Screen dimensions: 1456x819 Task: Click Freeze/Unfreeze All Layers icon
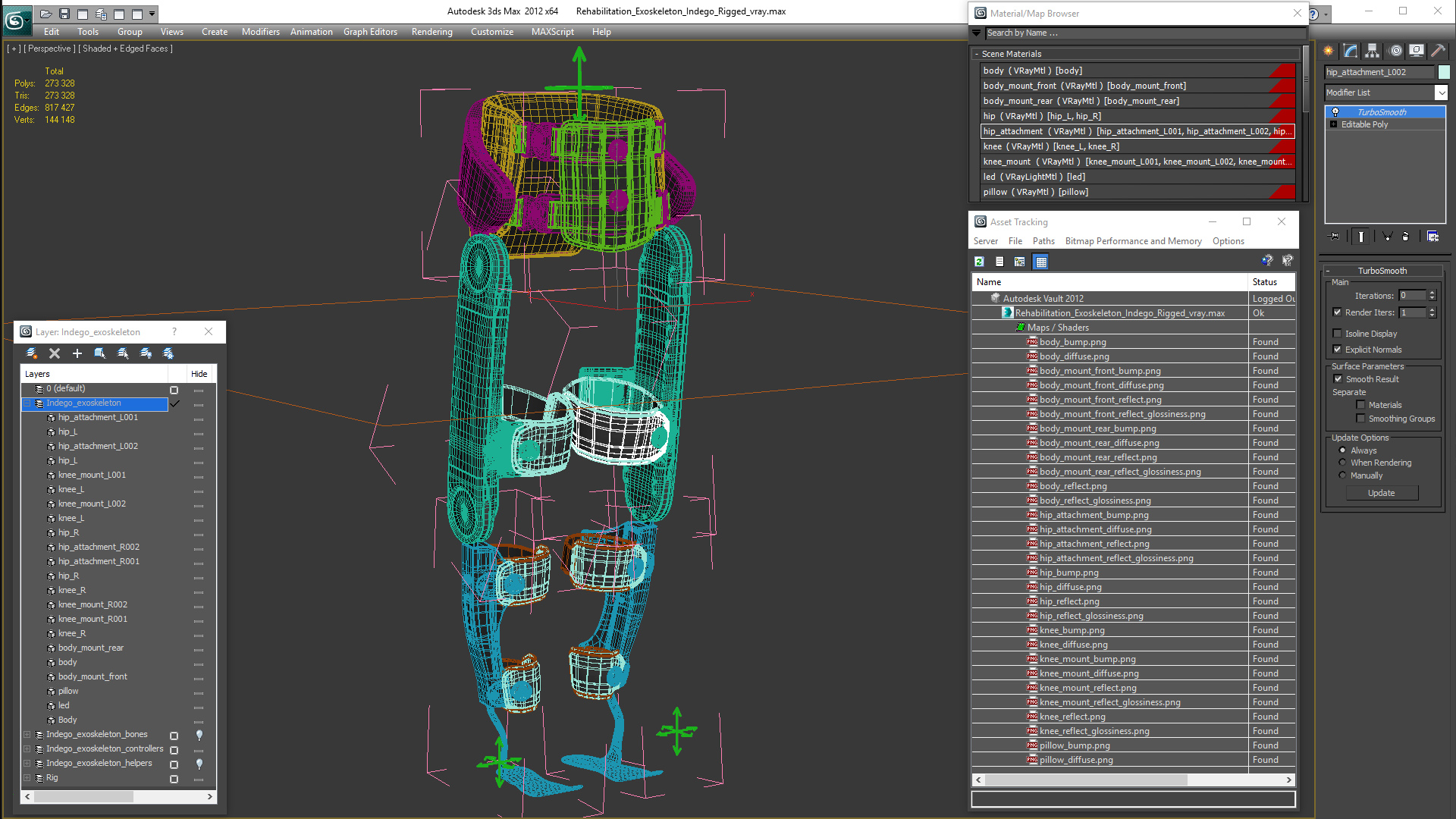[x=168, y=353]
